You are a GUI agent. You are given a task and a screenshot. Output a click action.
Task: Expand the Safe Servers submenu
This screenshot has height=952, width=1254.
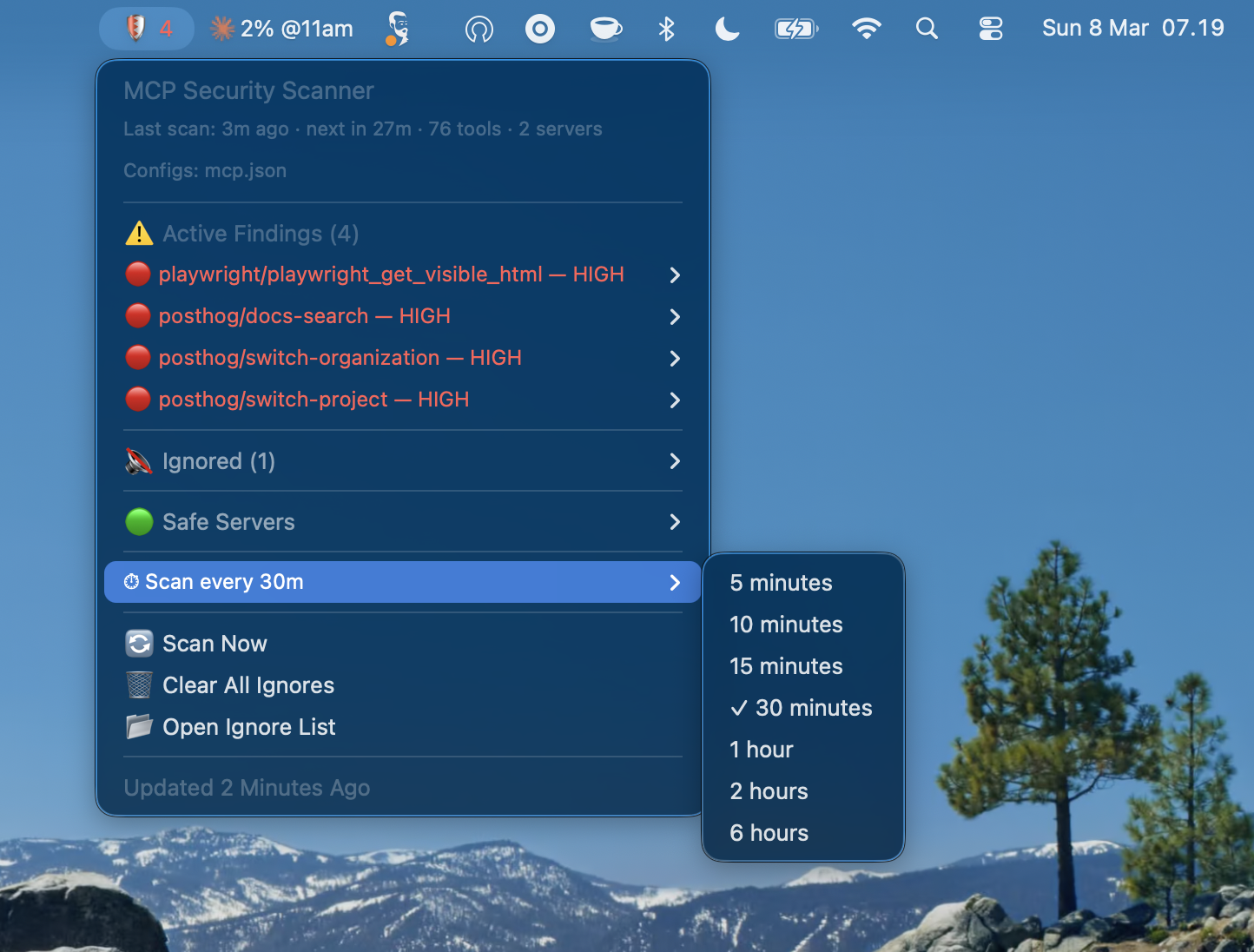pyautogui.click(x=228, y=522)
